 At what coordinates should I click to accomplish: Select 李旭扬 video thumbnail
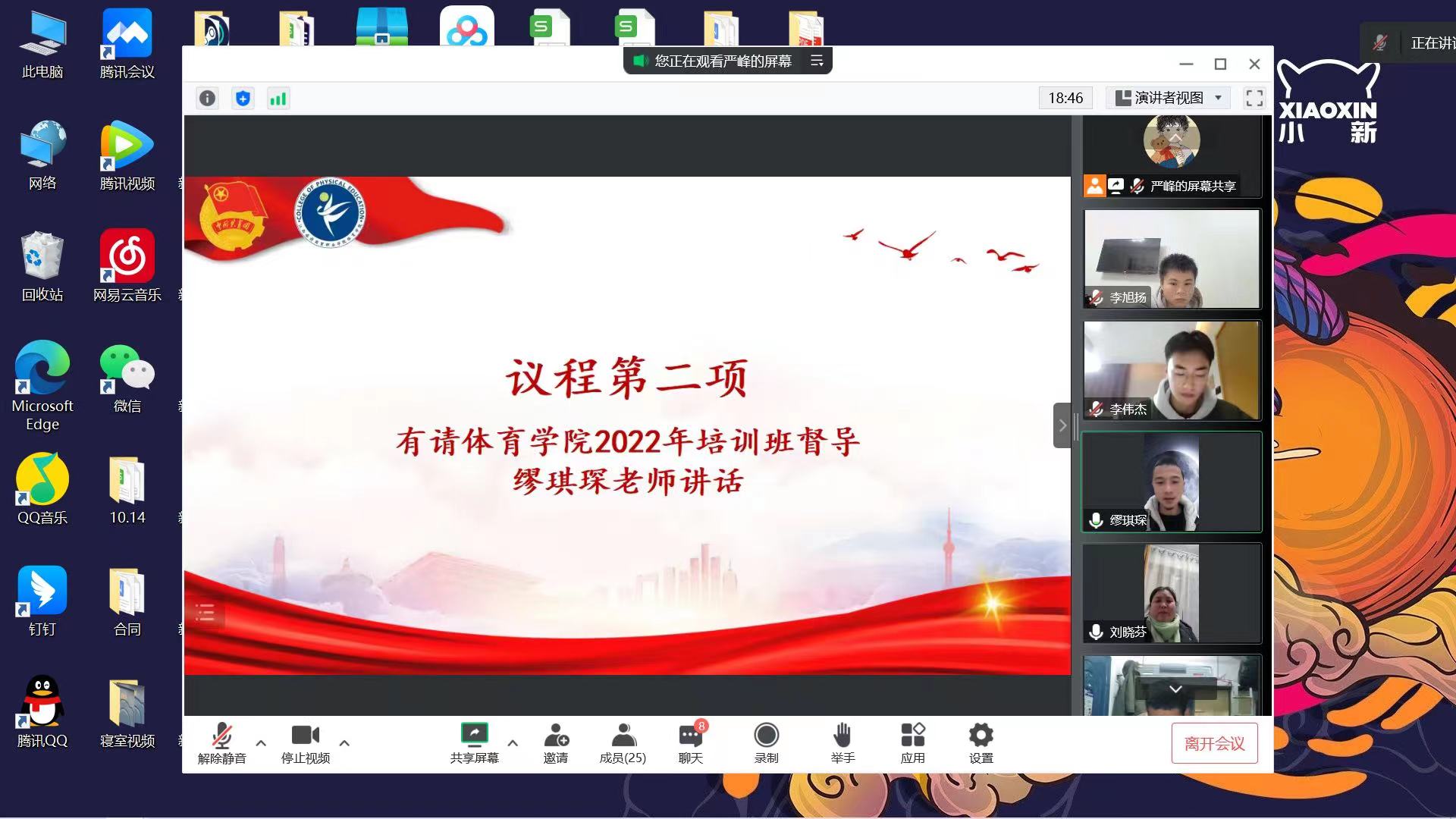[x=1172, y=259]
